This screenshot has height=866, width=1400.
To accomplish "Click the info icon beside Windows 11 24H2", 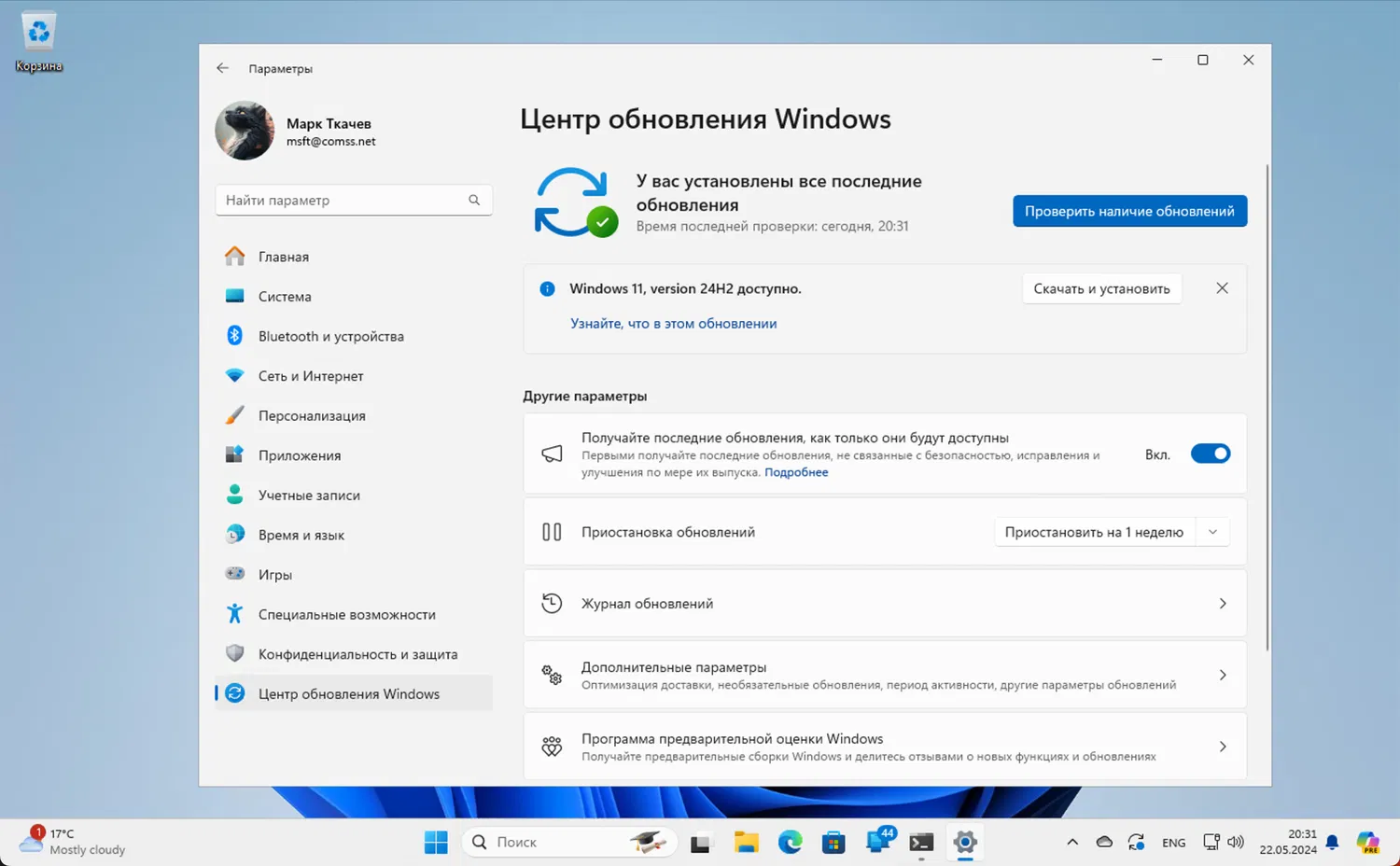I will point(548,289).
